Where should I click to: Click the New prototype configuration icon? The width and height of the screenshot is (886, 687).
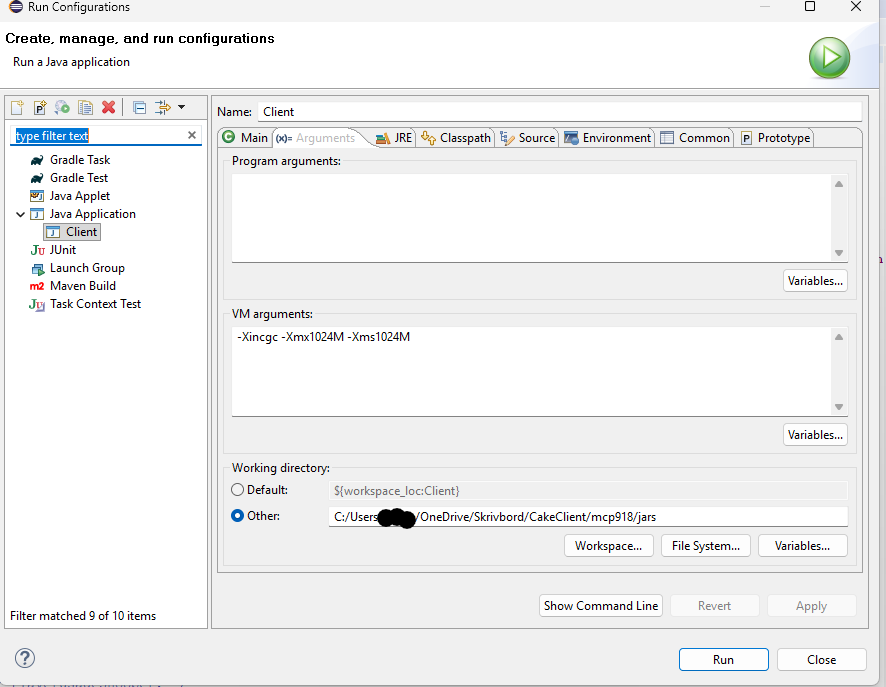(x=40, y=107)
